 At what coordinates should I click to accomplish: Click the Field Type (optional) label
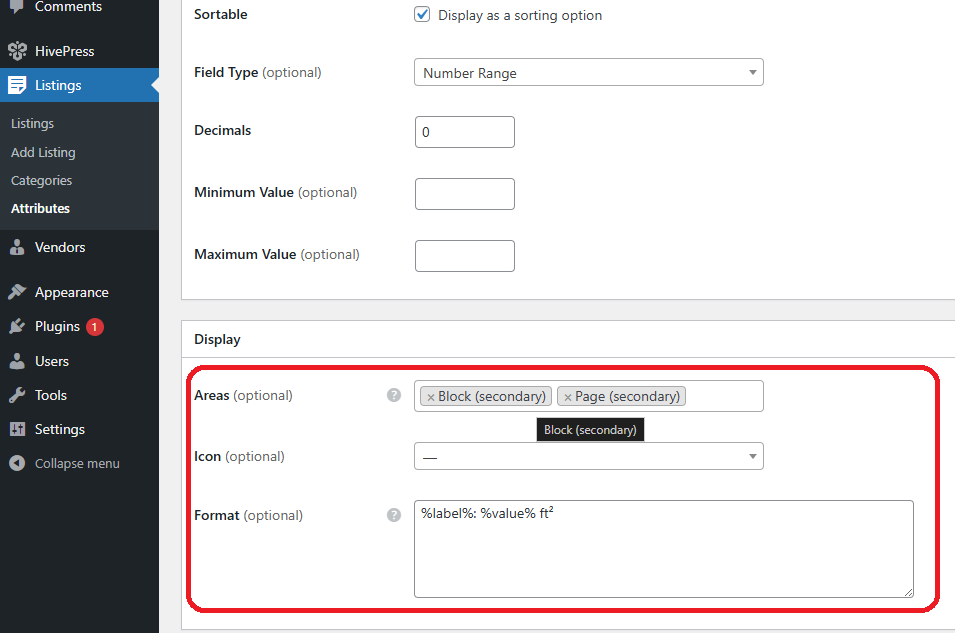[x=258, y=72]
